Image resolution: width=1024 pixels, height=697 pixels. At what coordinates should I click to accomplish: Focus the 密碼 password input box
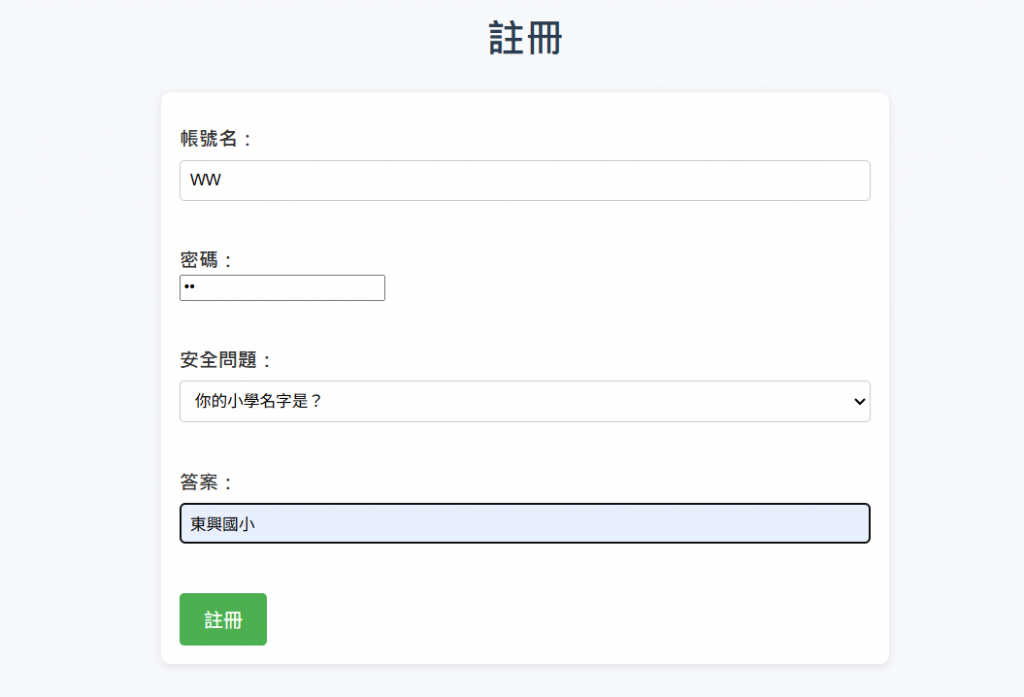(x=282, y=288)
